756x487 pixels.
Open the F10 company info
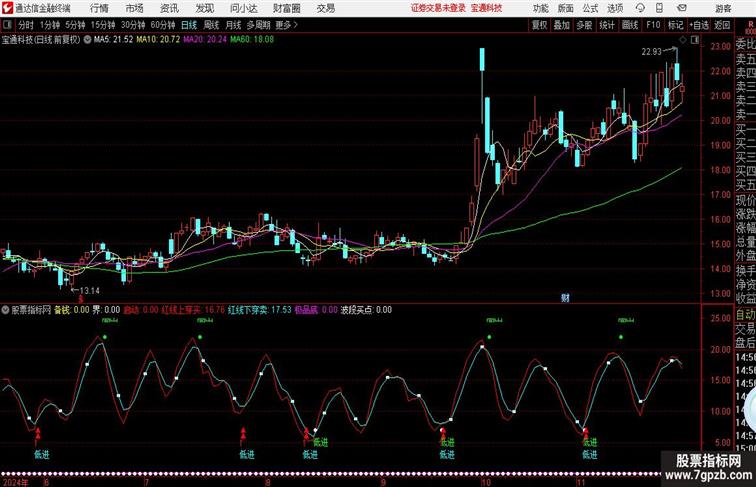pyautogui.click(x=653, y=25)
